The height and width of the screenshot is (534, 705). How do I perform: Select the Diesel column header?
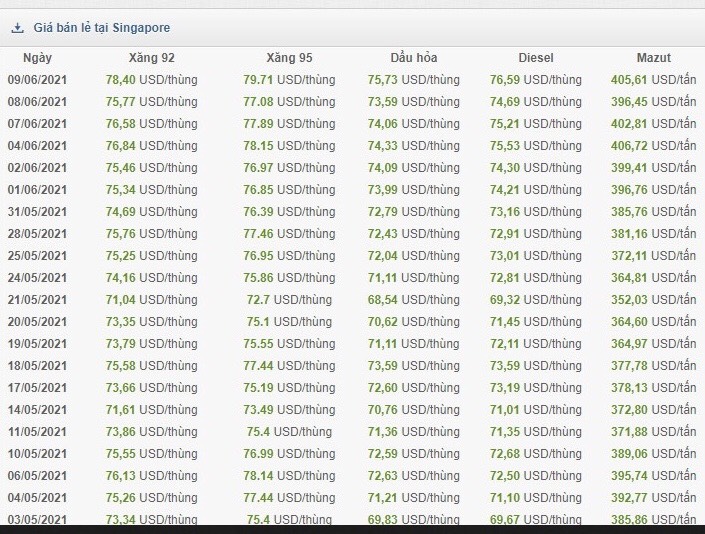point(536,58)
